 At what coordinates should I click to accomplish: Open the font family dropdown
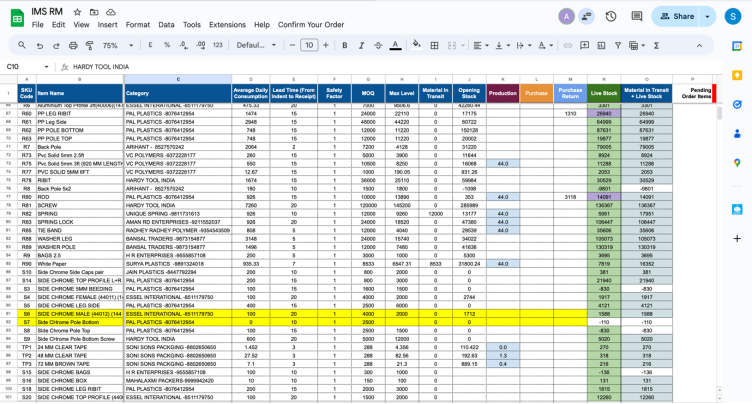tap(256, 45)
